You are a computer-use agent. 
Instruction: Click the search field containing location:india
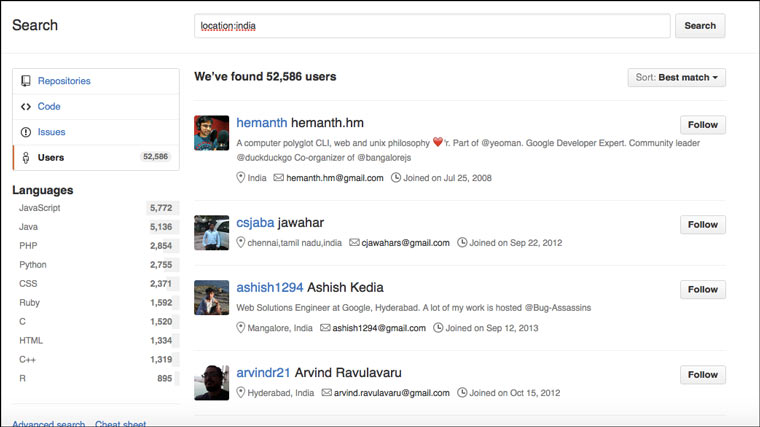432,26
